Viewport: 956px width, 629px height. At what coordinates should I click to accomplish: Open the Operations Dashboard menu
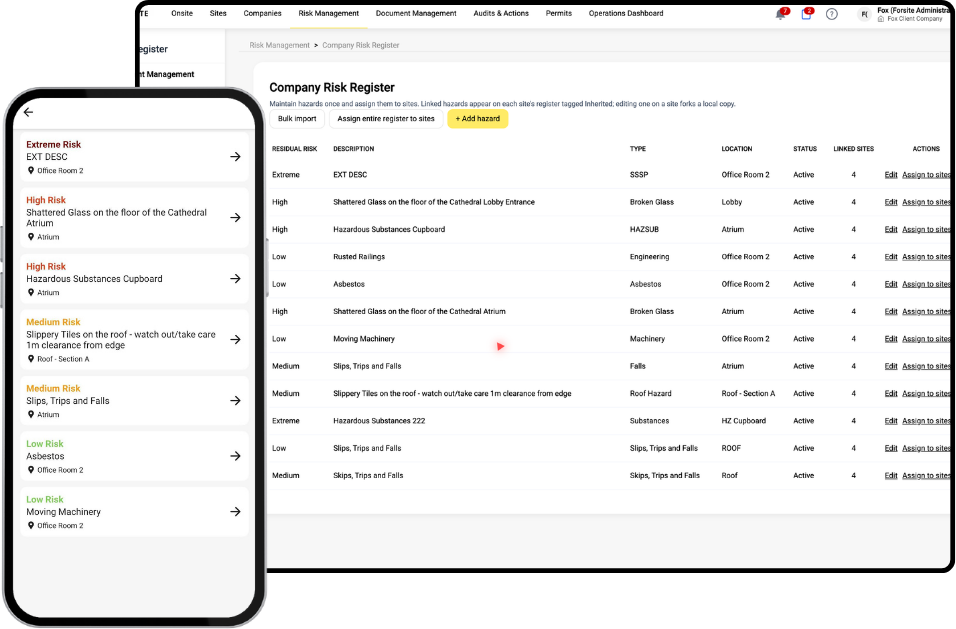[626, 13]
